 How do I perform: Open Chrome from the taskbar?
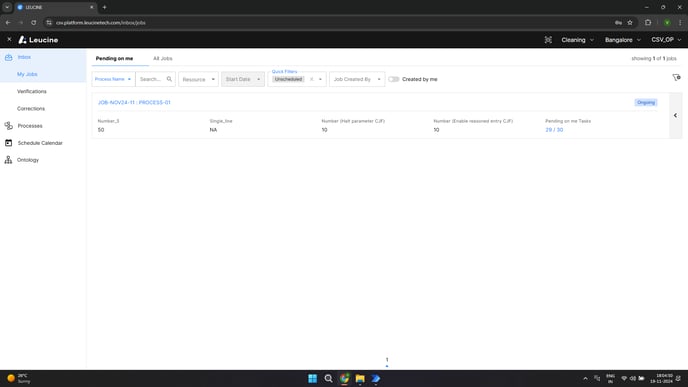point(344,379)
